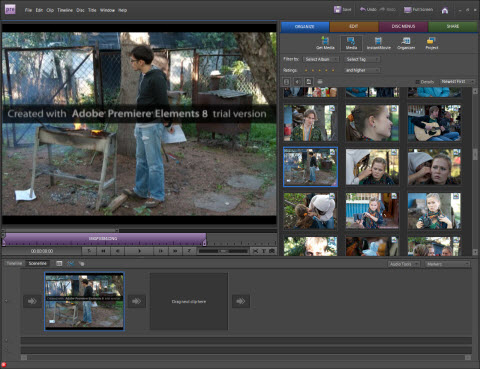
Task: Click the Get Media icon
Action: point(325,43)
